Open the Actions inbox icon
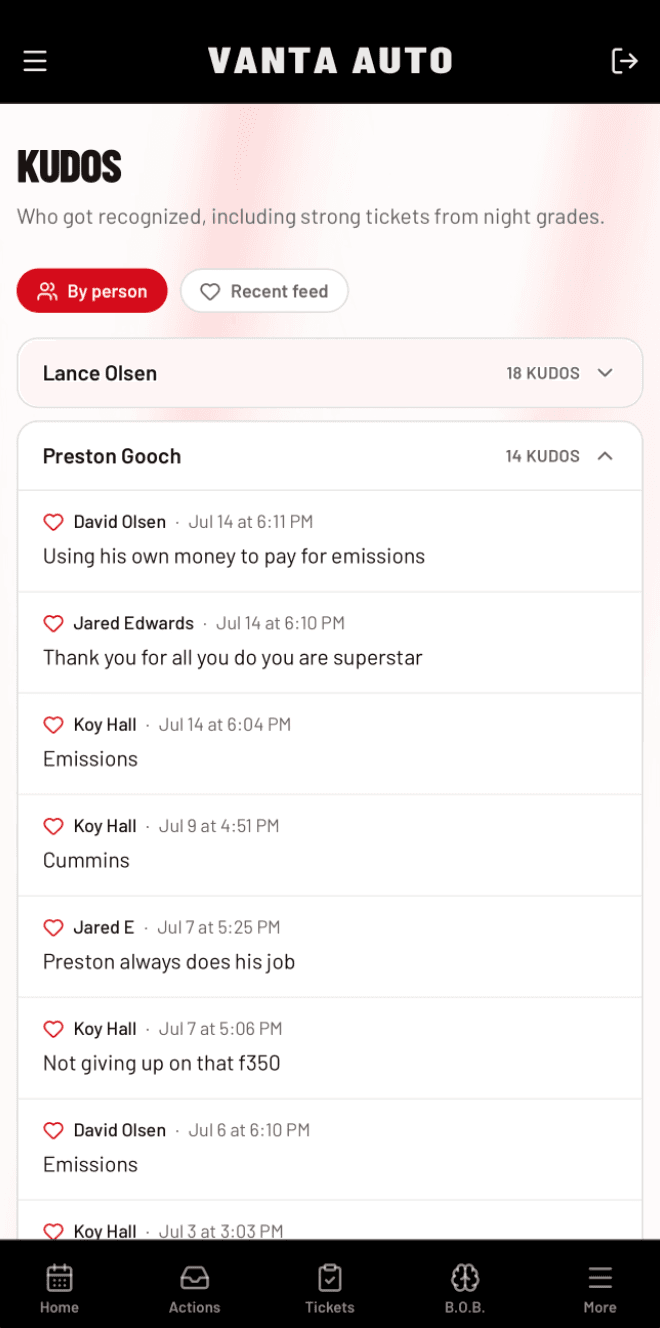Viewport: 660px width, 1328px height. tap(194, 1277)
